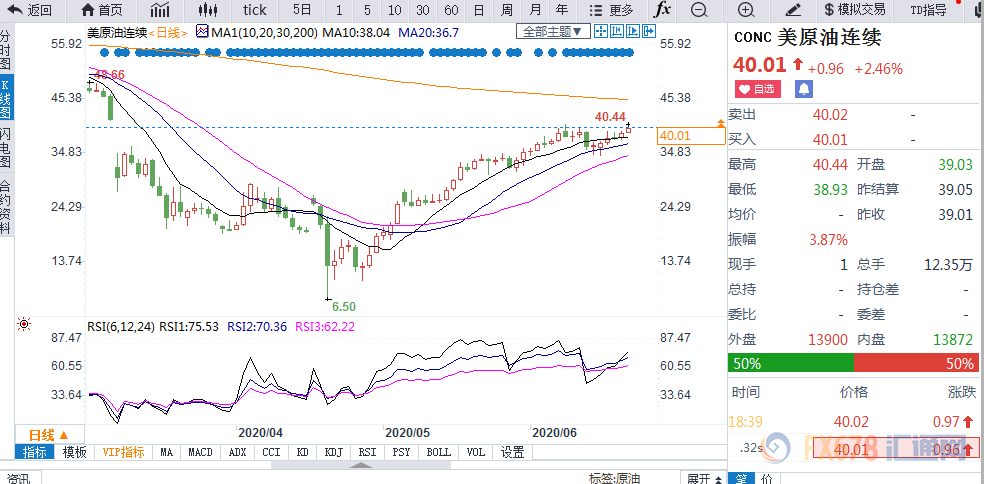Click the 模拟交易 button
984x484 pixels.
(855, 9)
